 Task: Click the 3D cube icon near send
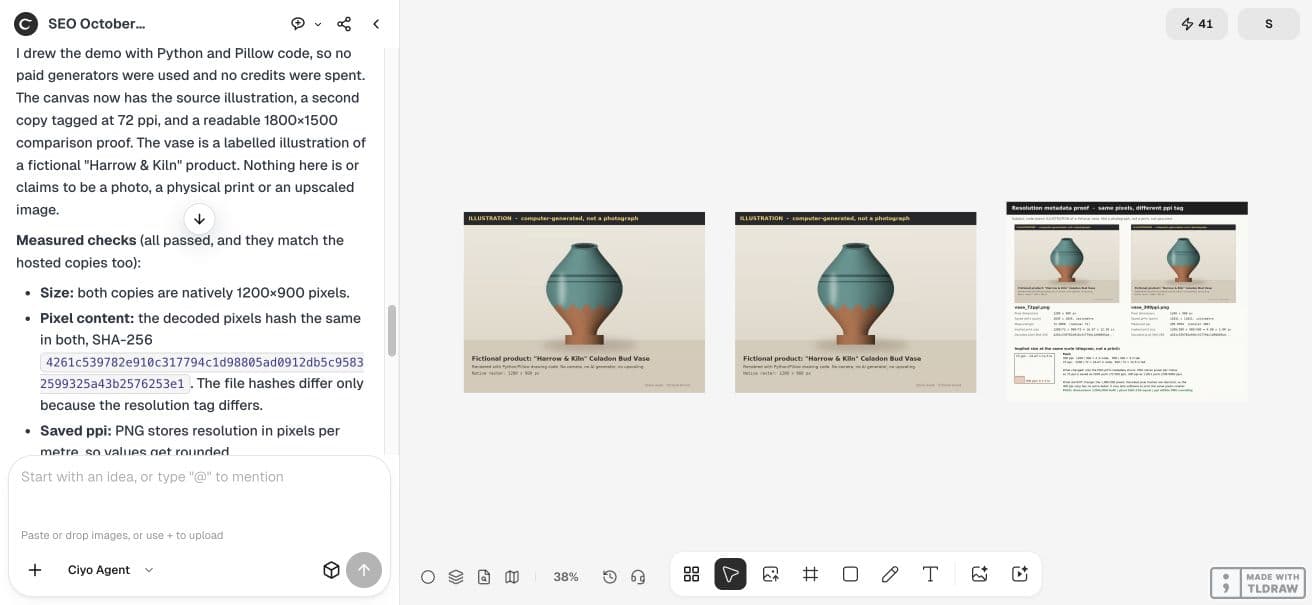[x=331, y=570]
